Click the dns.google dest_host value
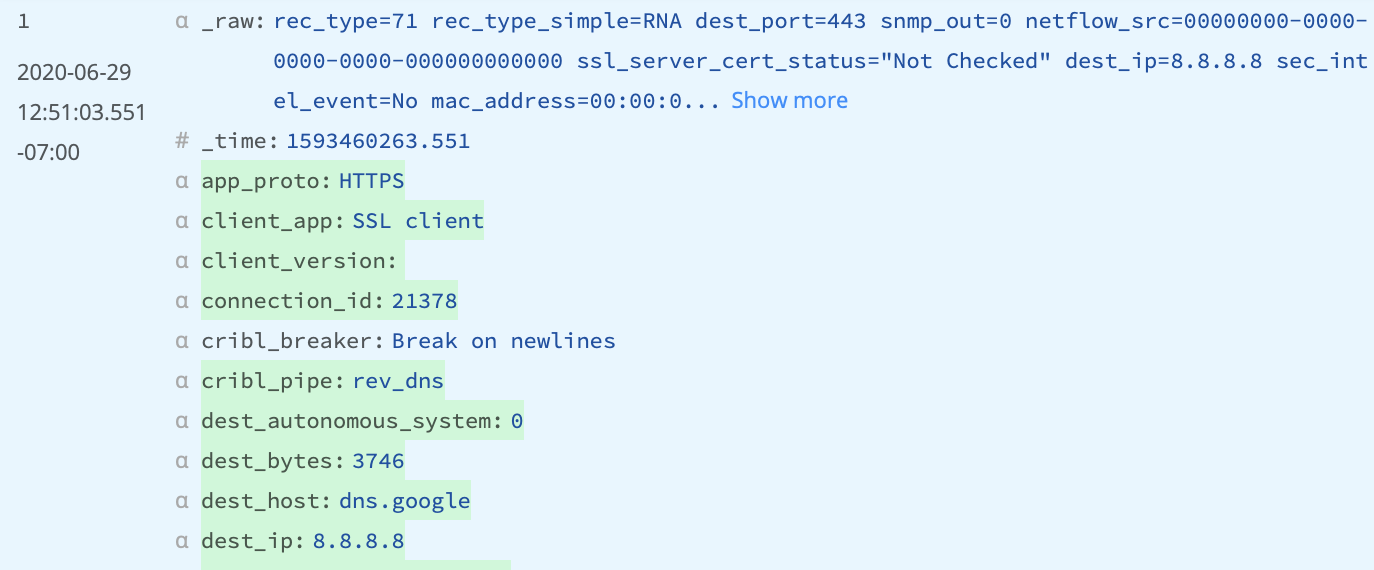The image size is (1374, 570). point(404,501)
